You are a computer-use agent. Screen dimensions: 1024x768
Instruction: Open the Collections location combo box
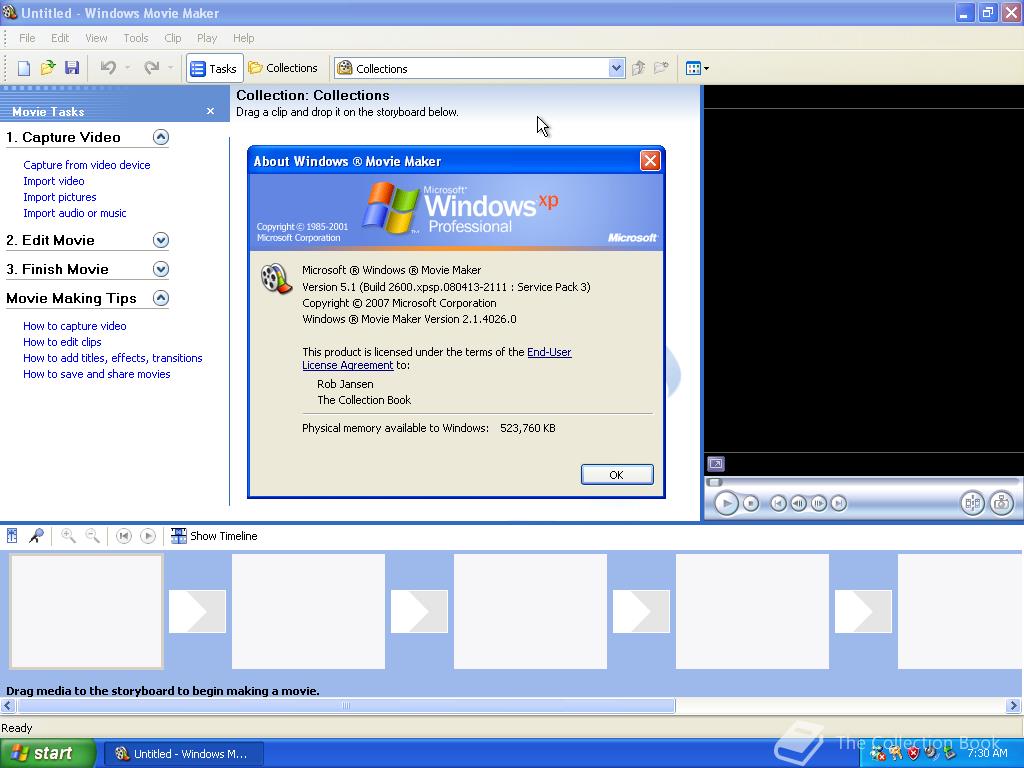[480, 68]
